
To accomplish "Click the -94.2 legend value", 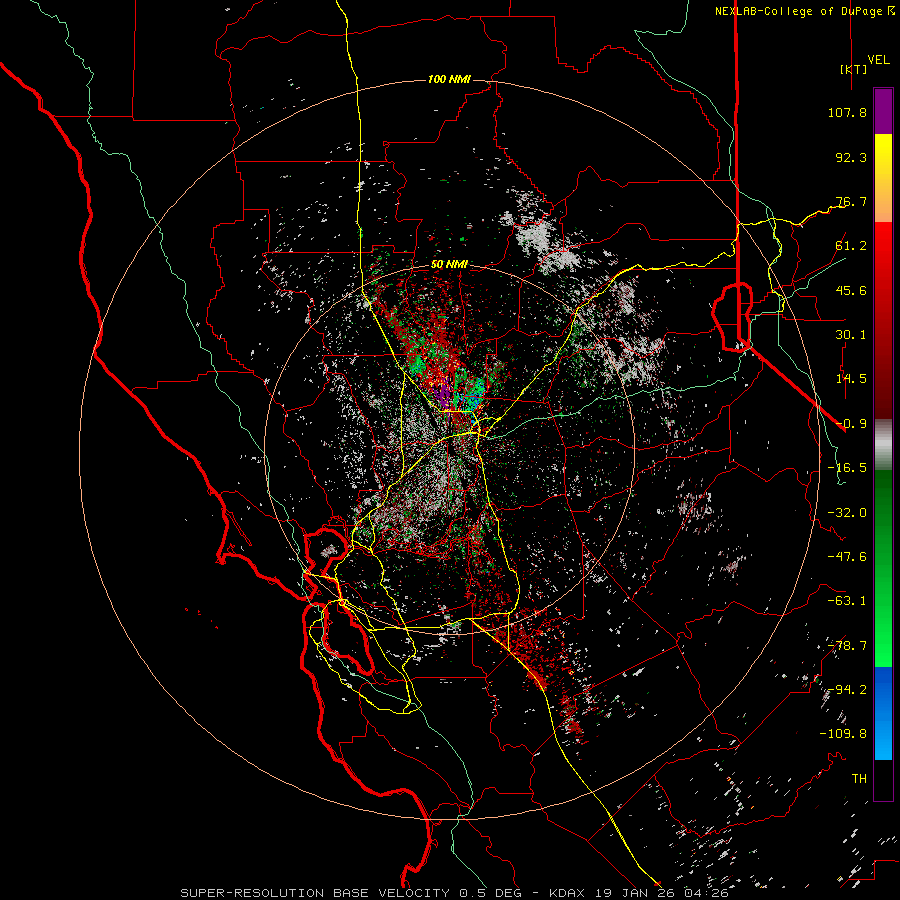I will tap(847, 690).
